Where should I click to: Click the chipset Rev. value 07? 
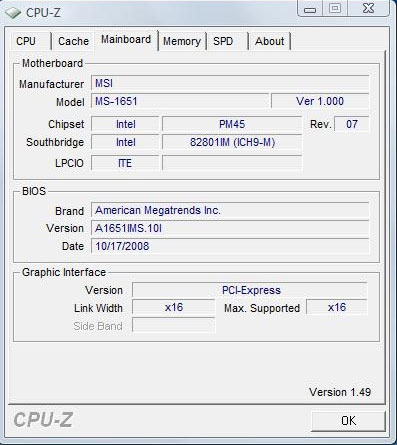(352, 124)
